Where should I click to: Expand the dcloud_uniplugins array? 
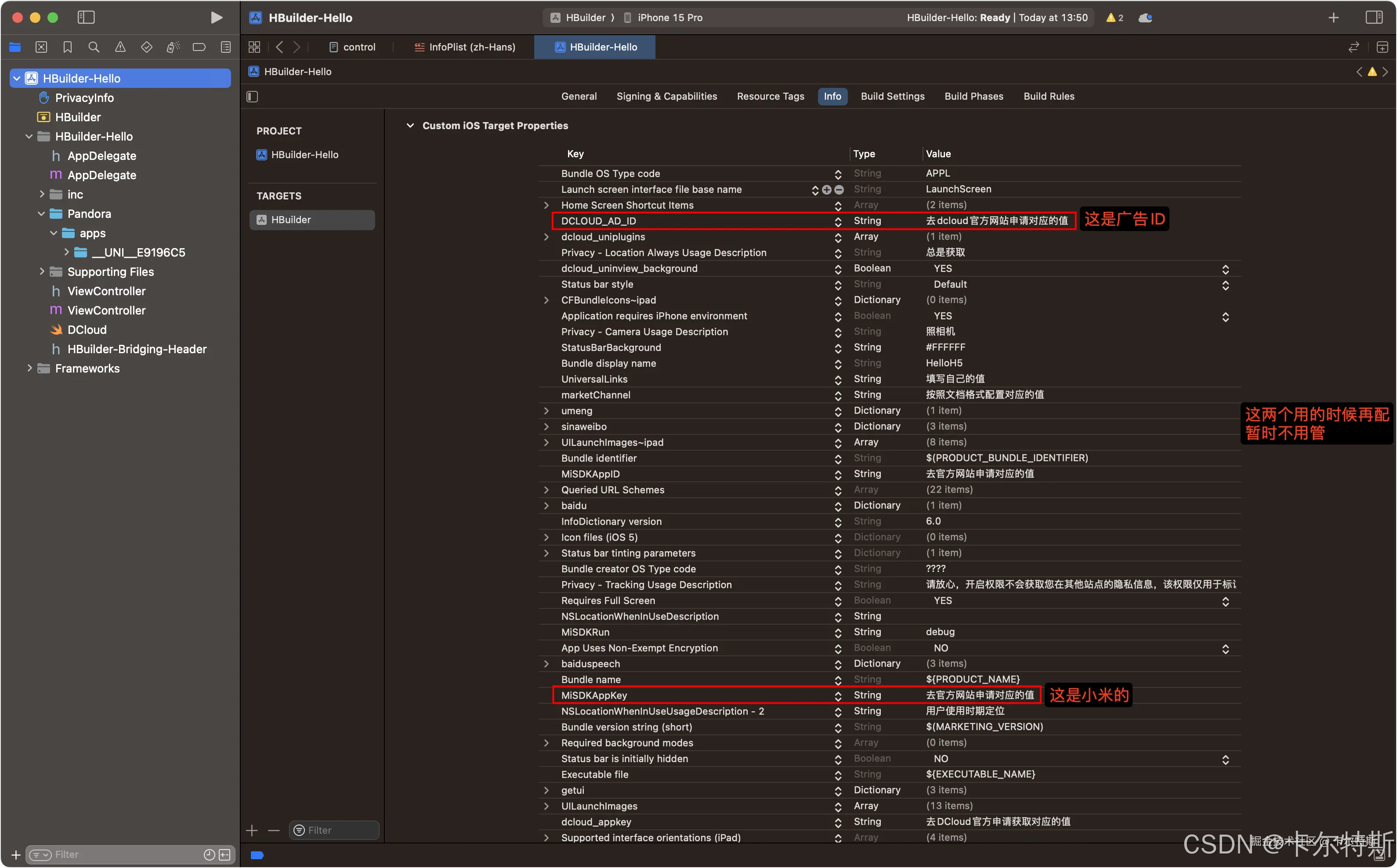pos(546,236)
